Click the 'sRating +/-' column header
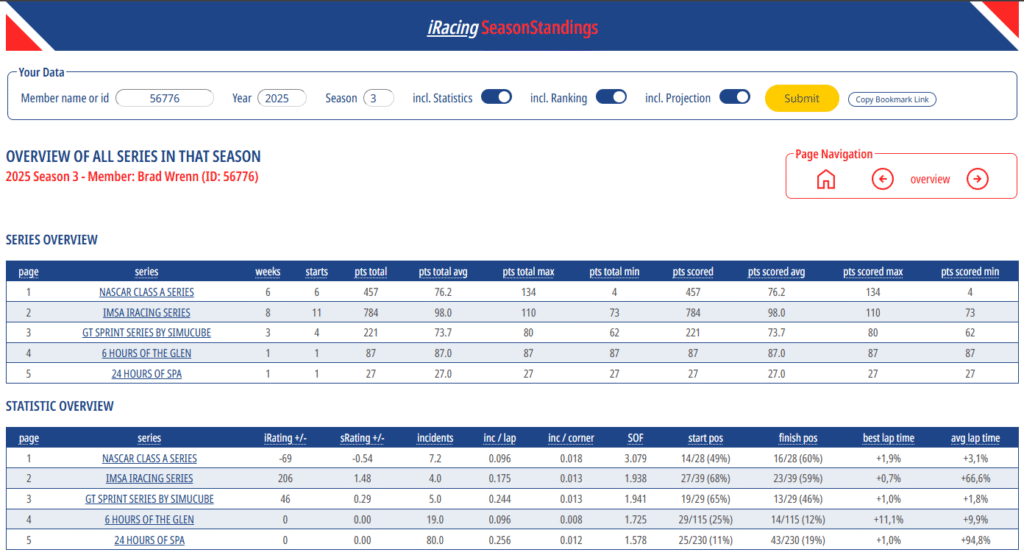 point(362,438)
